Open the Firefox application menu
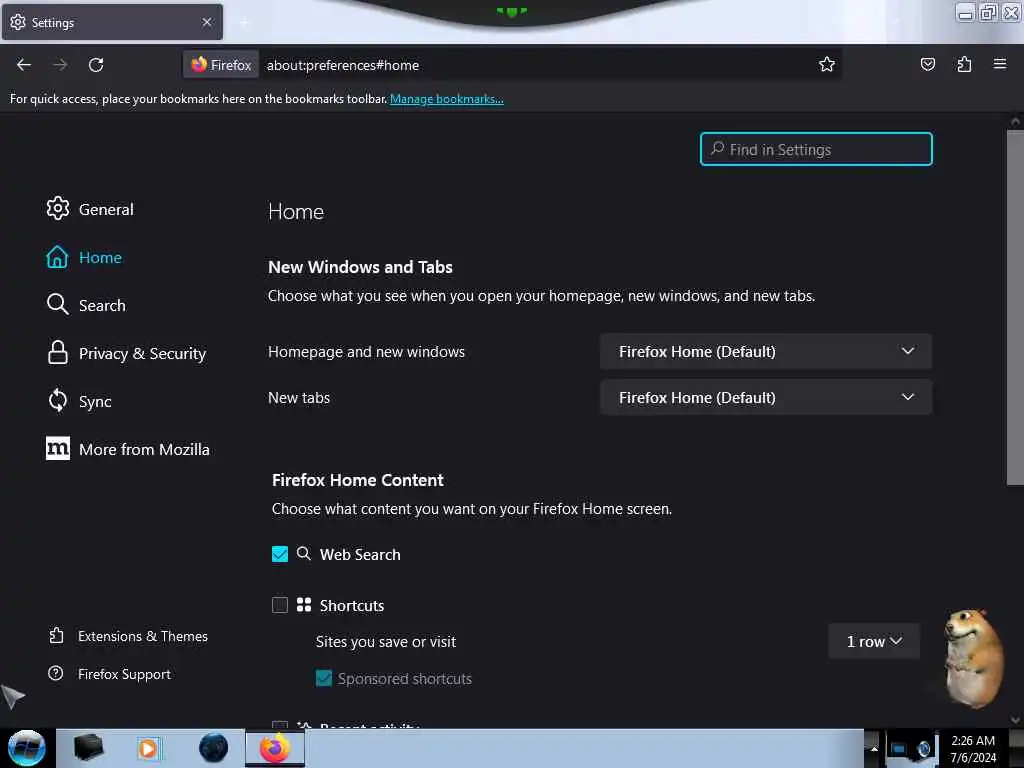Screen dimensions: 1024x768 click(x=999, y=64)
